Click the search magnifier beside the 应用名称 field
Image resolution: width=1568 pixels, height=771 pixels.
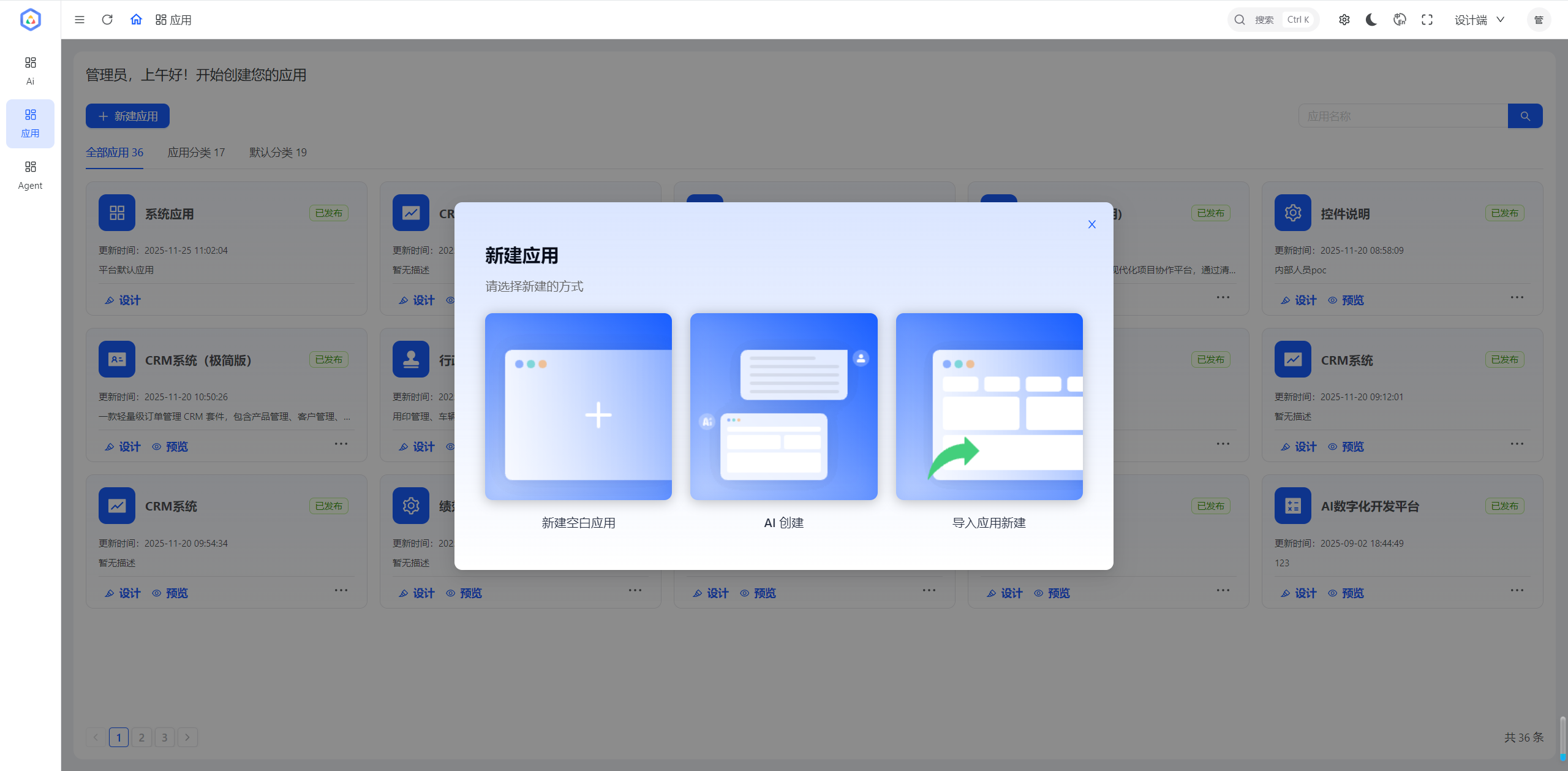pyautogui.click(x=1525, y=115)
